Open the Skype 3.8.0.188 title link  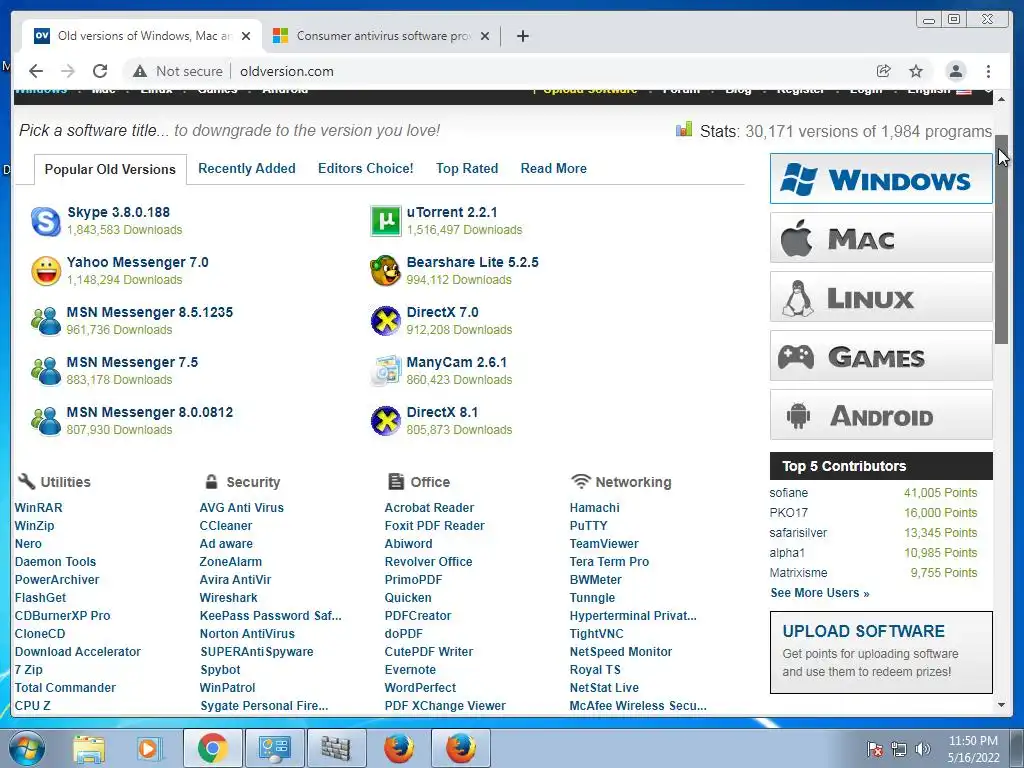click(x=118, y=212)
